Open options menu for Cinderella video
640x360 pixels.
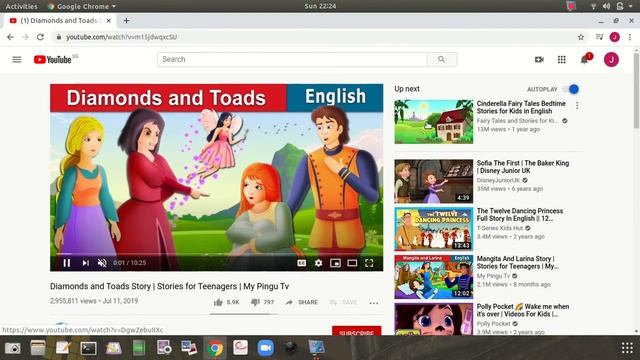click(x=577, y=106)
